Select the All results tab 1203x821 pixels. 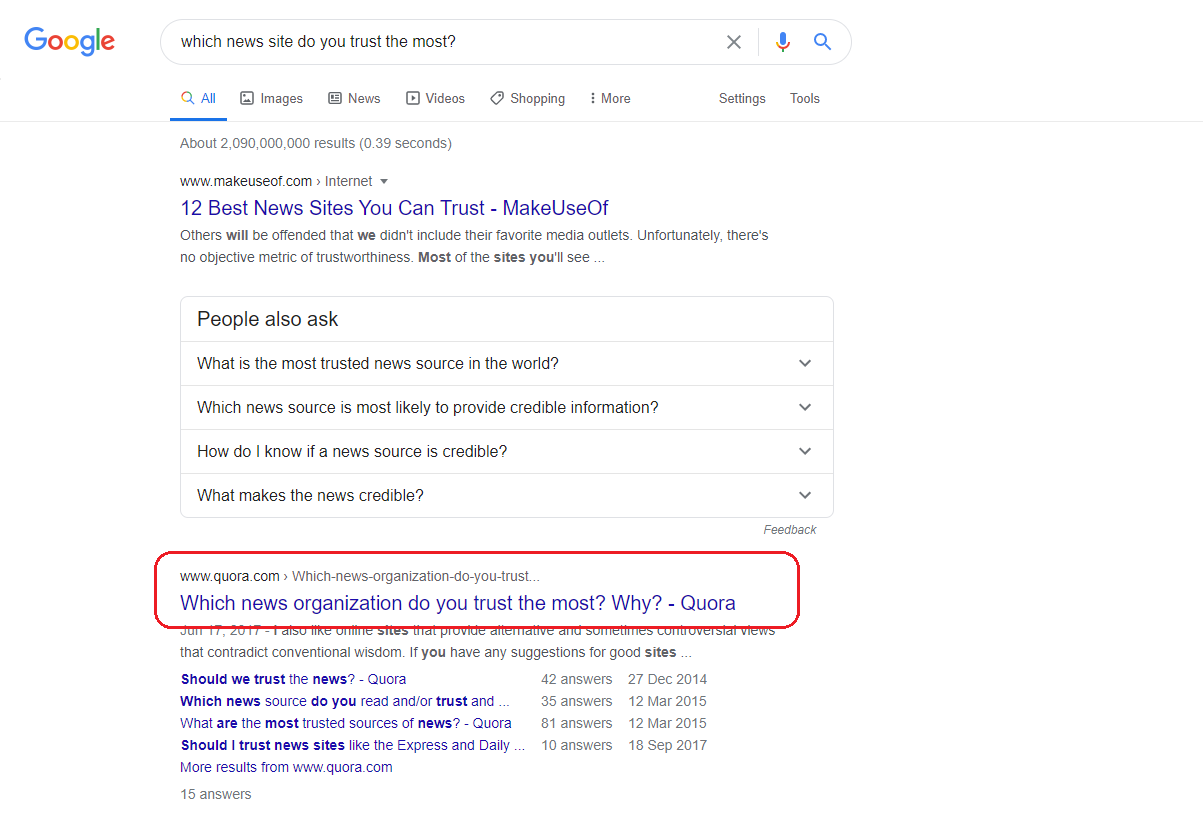(198, 98)
